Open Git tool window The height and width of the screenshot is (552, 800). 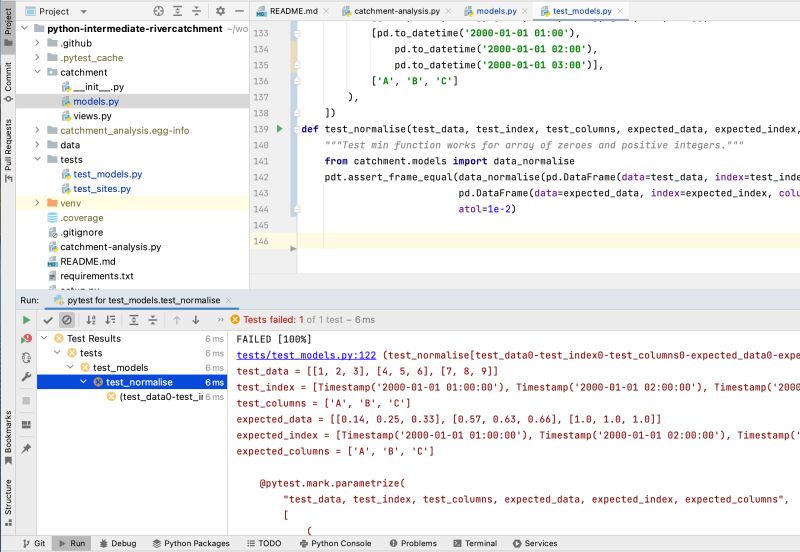pos(34,543)
